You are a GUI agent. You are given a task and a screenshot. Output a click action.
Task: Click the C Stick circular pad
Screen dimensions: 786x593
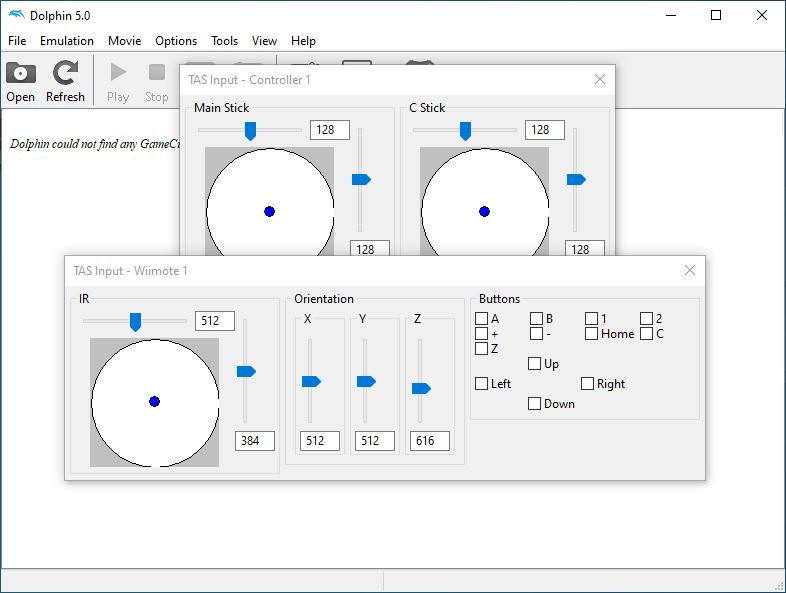pos(484,202)
